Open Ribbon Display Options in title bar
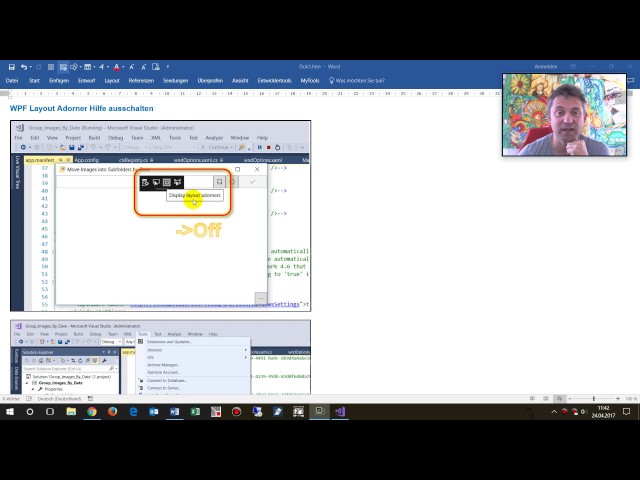Image resolution: width=640 pixels, height=480 pixels. (x=573, y=67)
